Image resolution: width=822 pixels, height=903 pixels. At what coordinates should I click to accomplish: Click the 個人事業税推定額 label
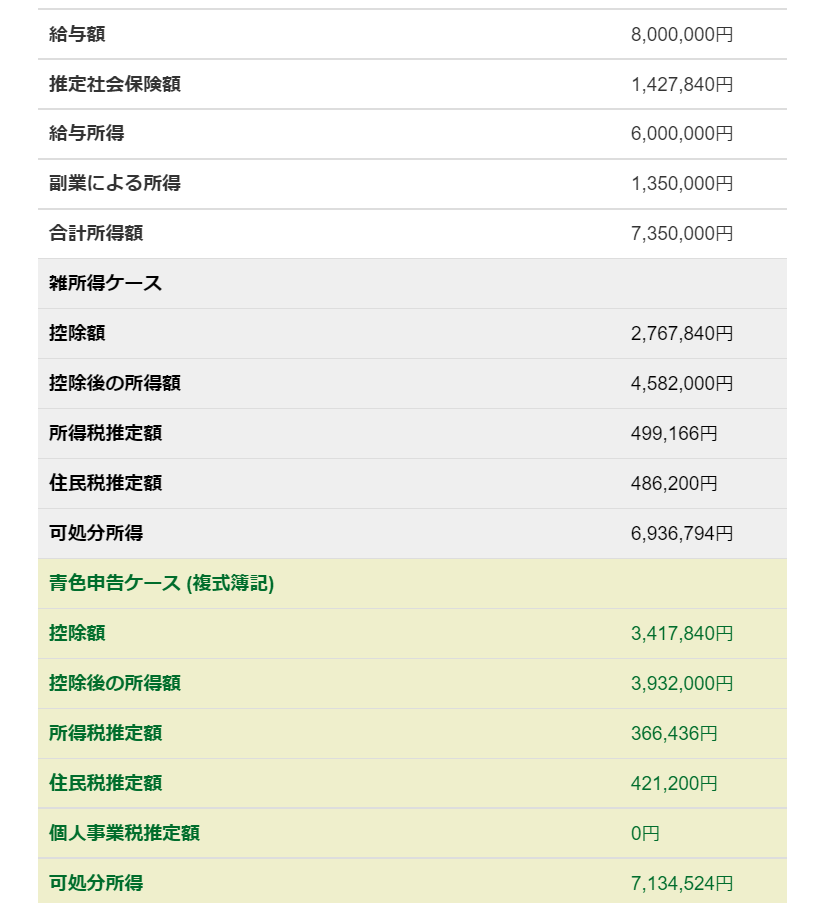click(124, 834)
